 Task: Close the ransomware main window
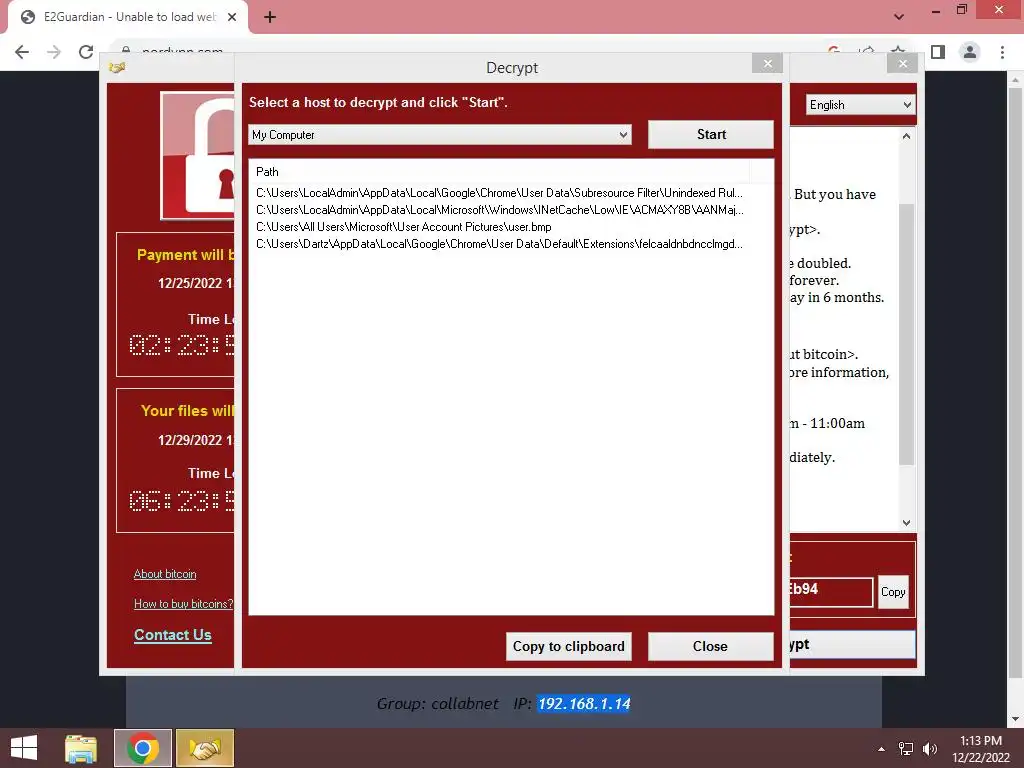point(903,63)
